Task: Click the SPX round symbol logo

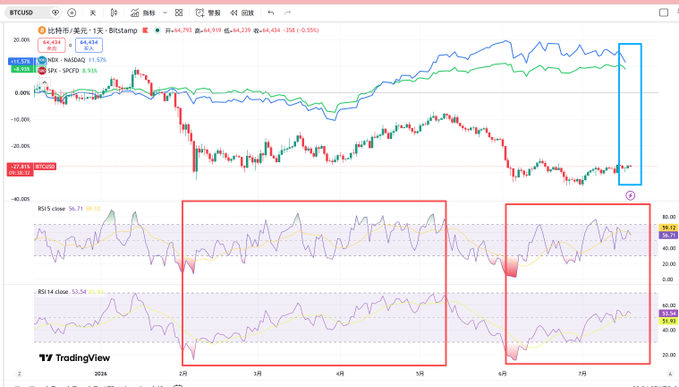Action: (42, 71)
